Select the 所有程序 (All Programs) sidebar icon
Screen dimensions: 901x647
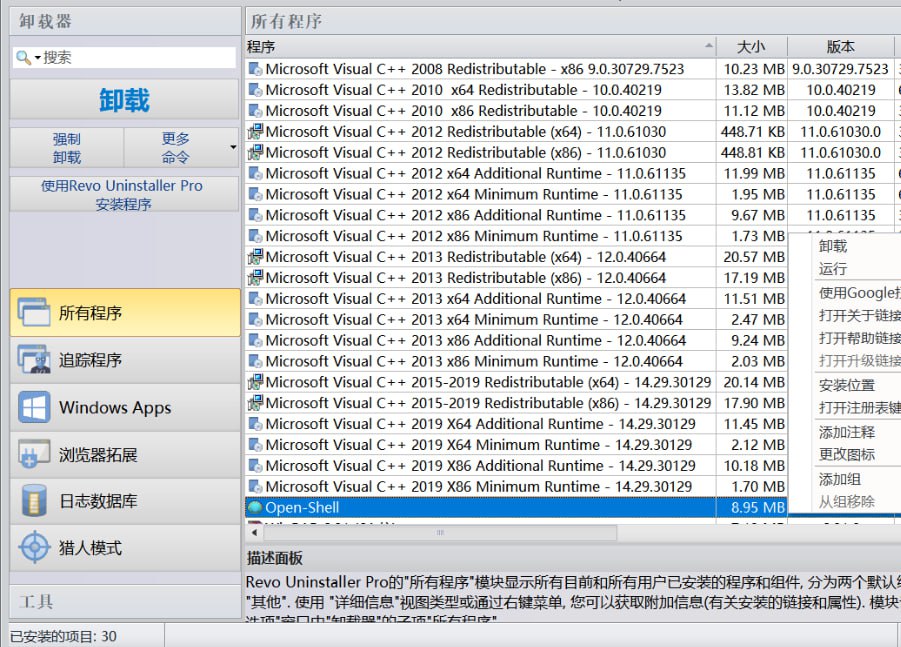(x=35, y=313)
